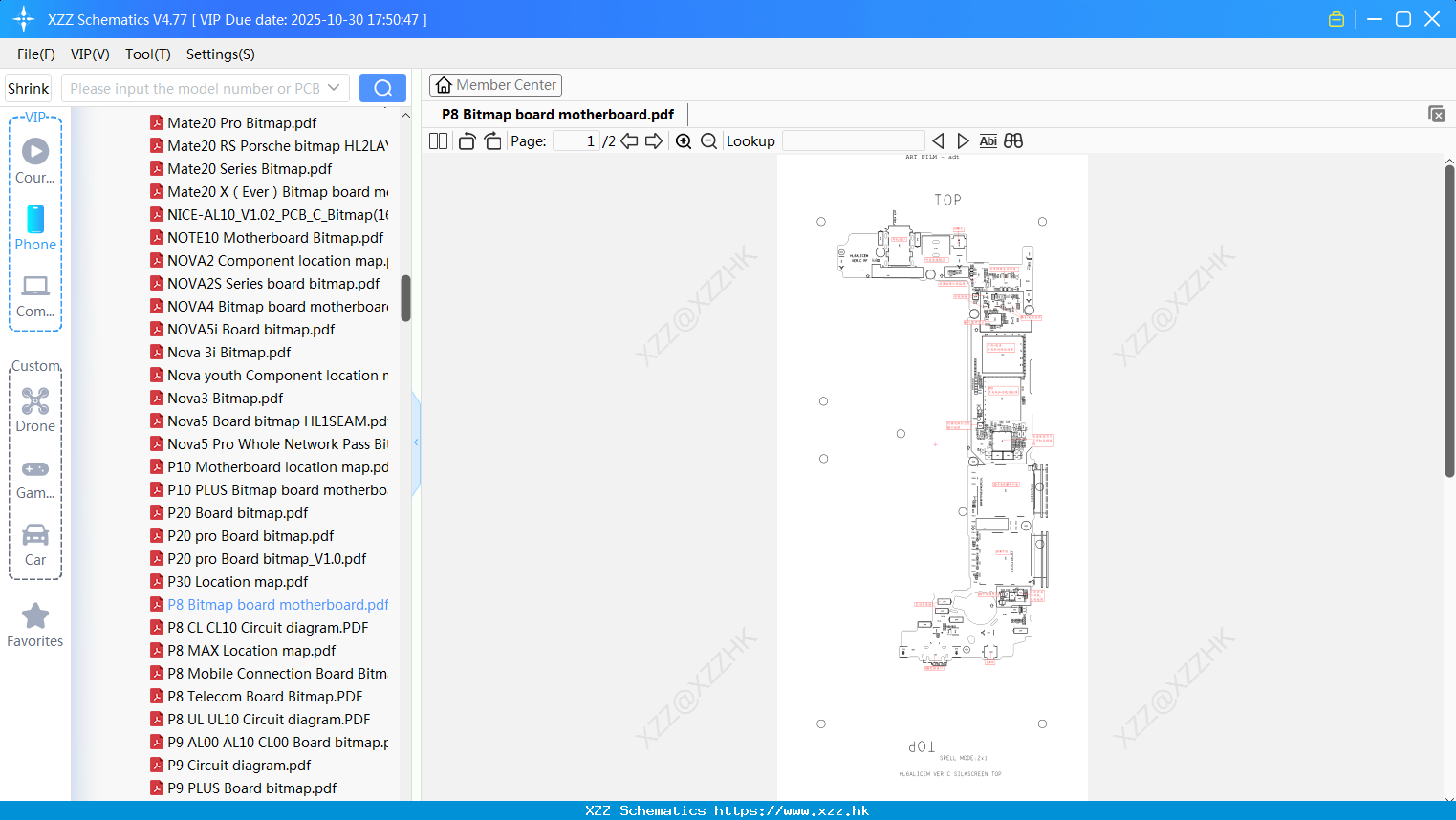The height and width of the screenshot is (820, 1456).
Task: Click the Shrink button
Action: coord(28,88)
